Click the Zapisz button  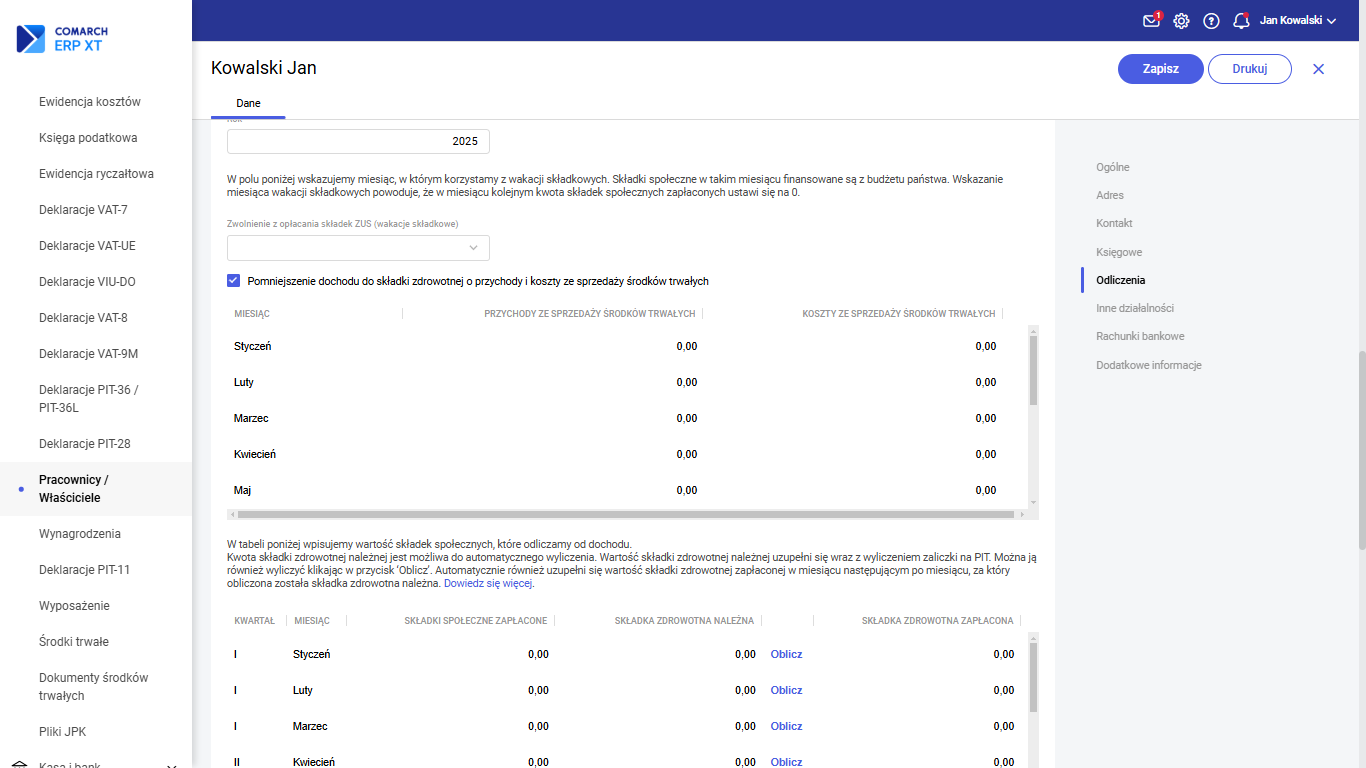tap(1160, 69)
